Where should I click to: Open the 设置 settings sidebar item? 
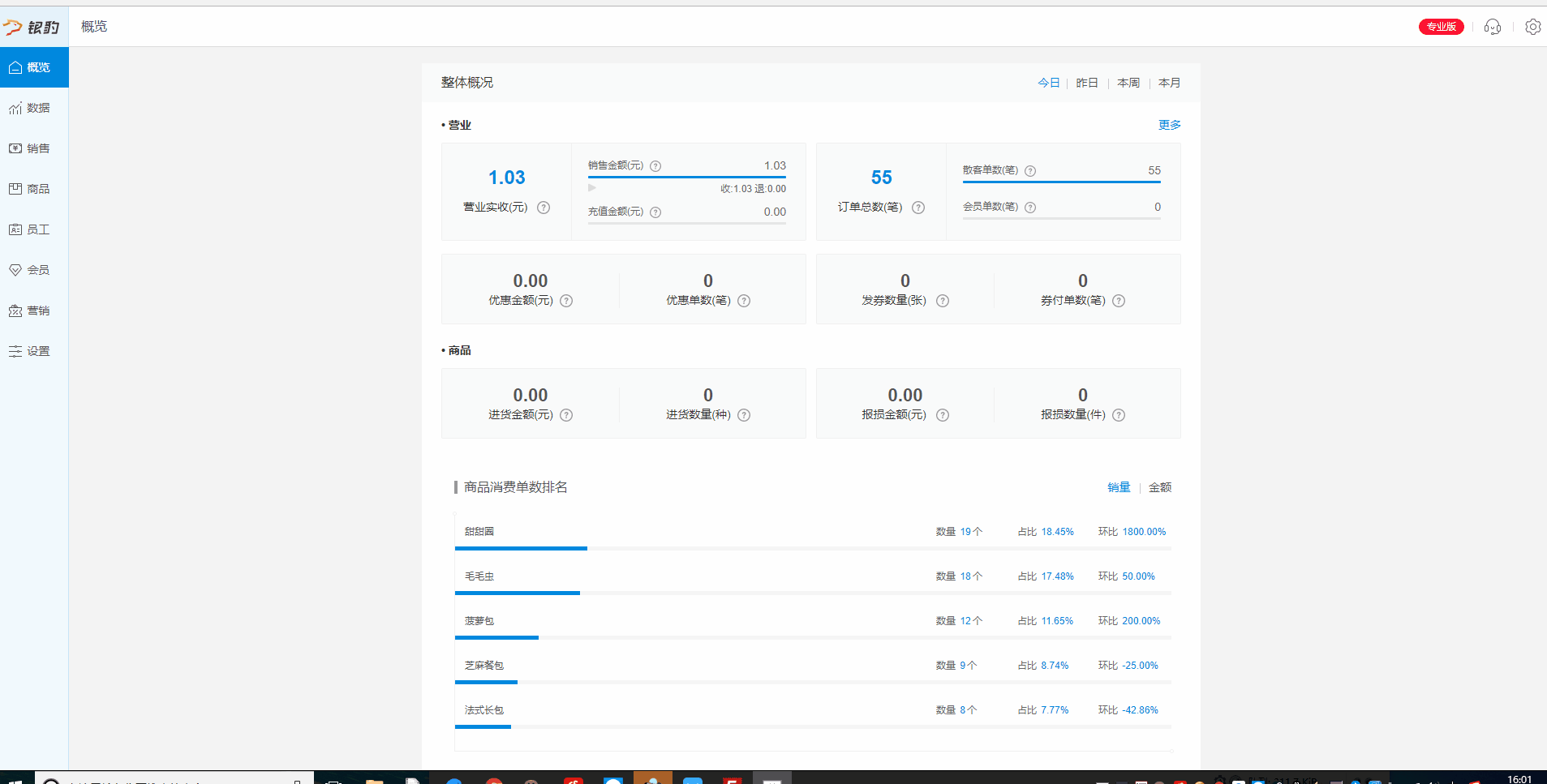[34, 351]
